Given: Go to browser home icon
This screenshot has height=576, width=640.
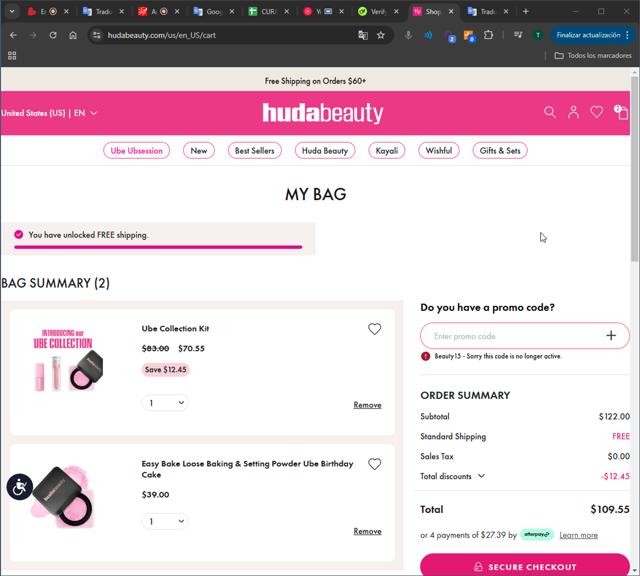Looking at the screenshot, I should click(x=73, y=35).
